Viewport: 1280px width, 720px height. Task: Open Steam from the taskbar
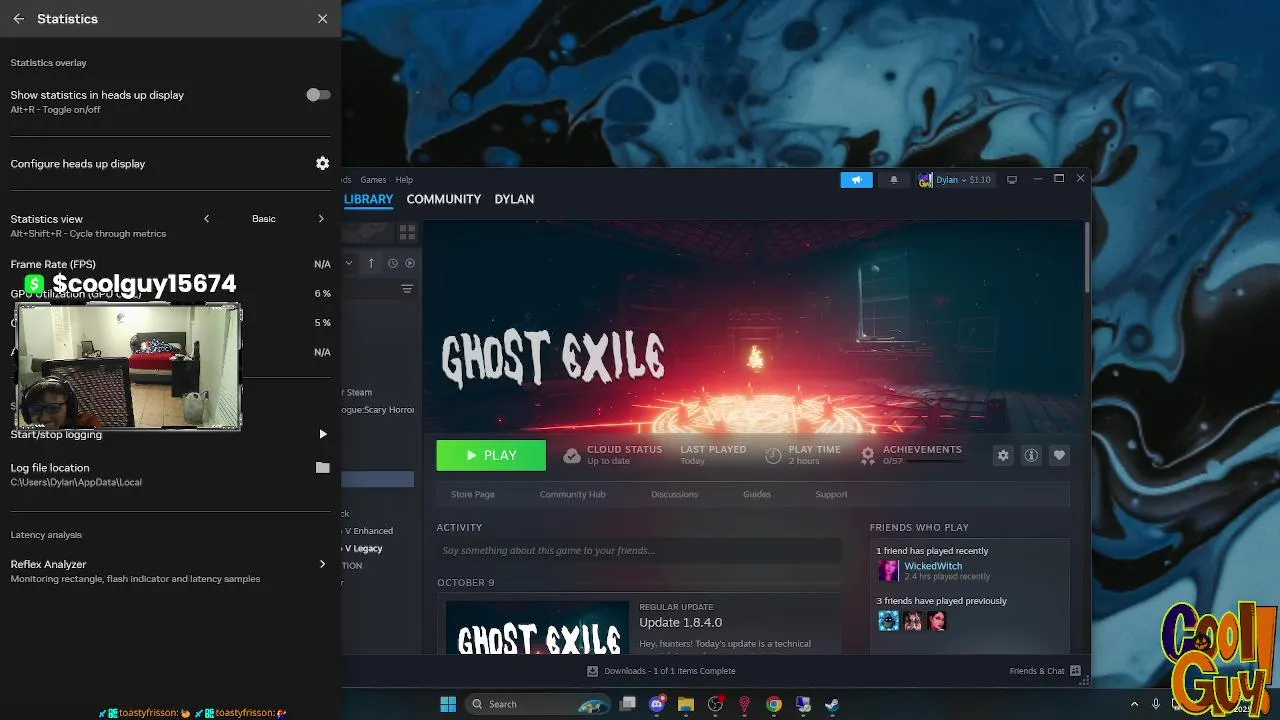pyautogui.click(x=832, y=704)
